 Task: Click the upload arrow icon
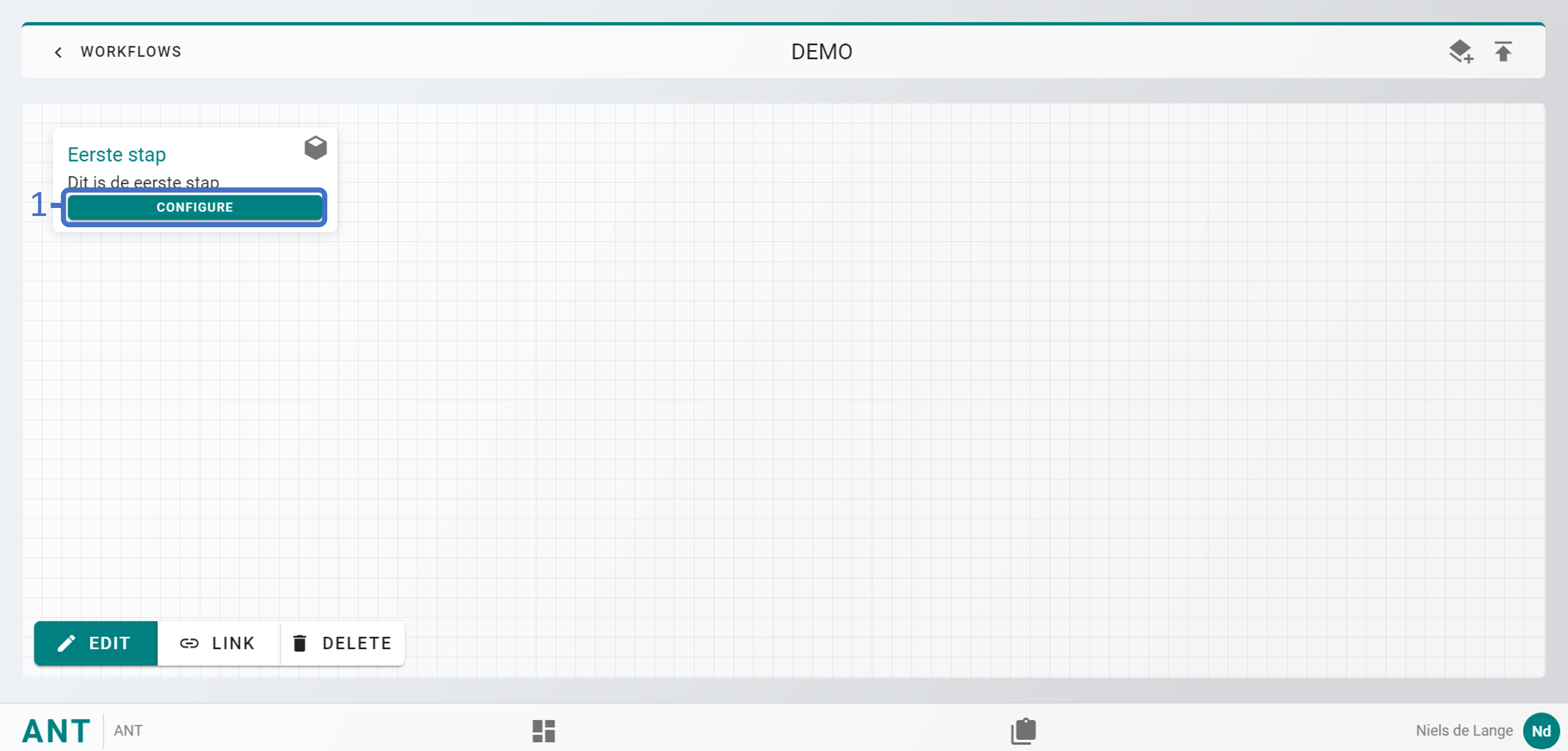(x=1503, y=52)
